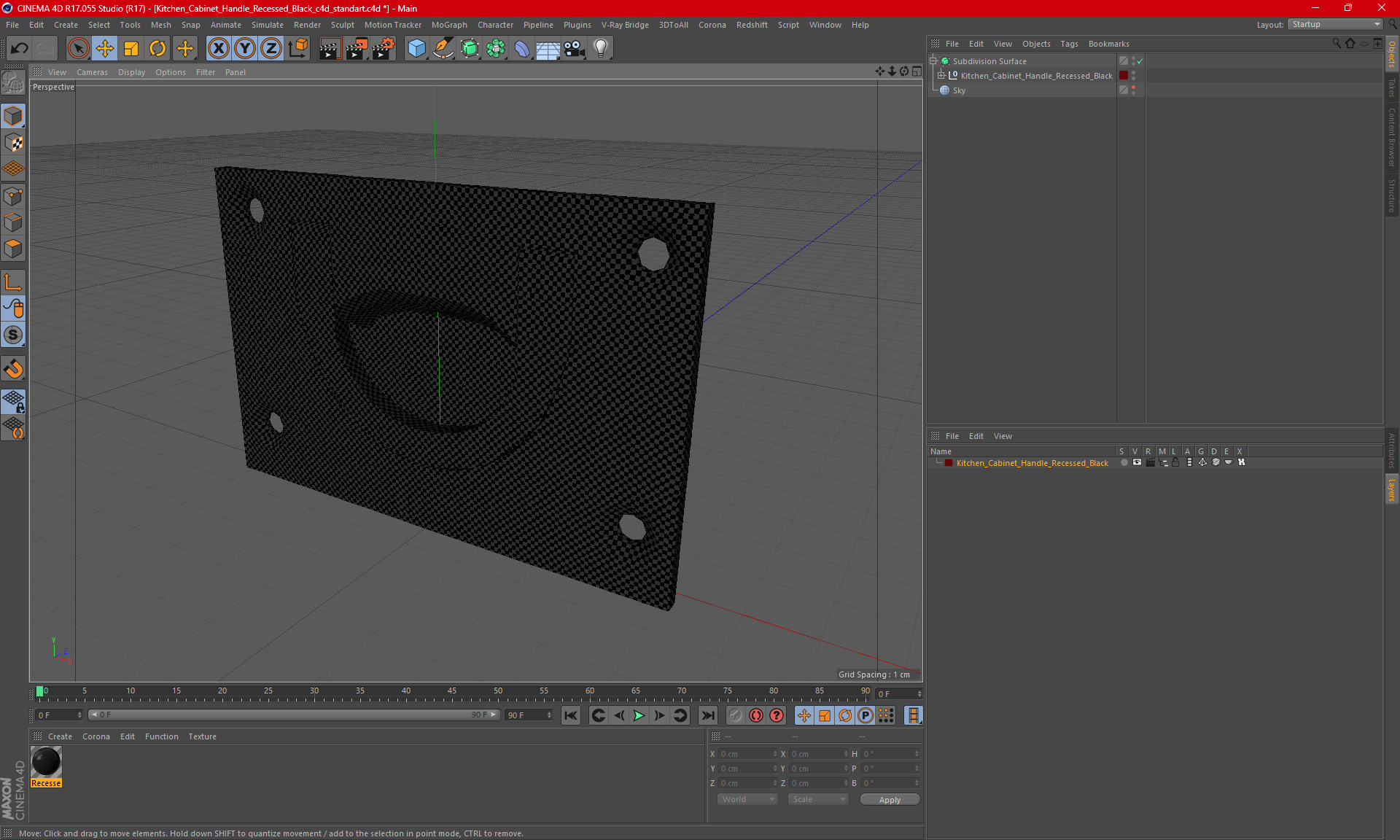The image size is (1400, 840).
Task: Activate the Scale tool
Action: [x=131, y=49]
